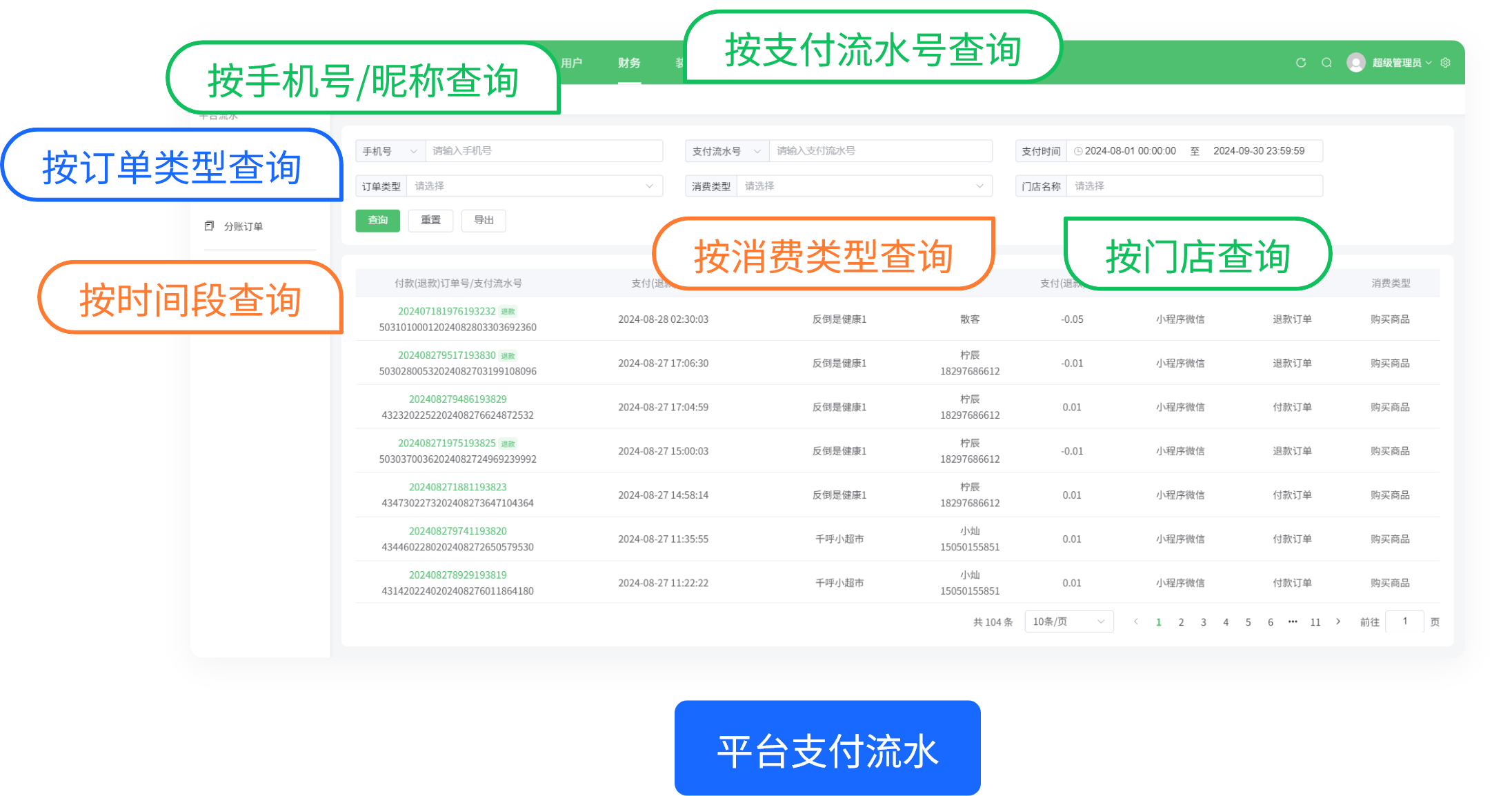Click the refresh icon in top bar
Image resolution: width=1512 pixels, height=796 pixels.
point(1301,63)
